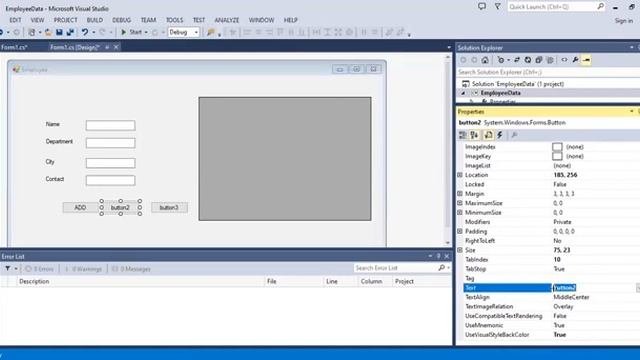Open the EDIT menu

click(x=16, y=20)
